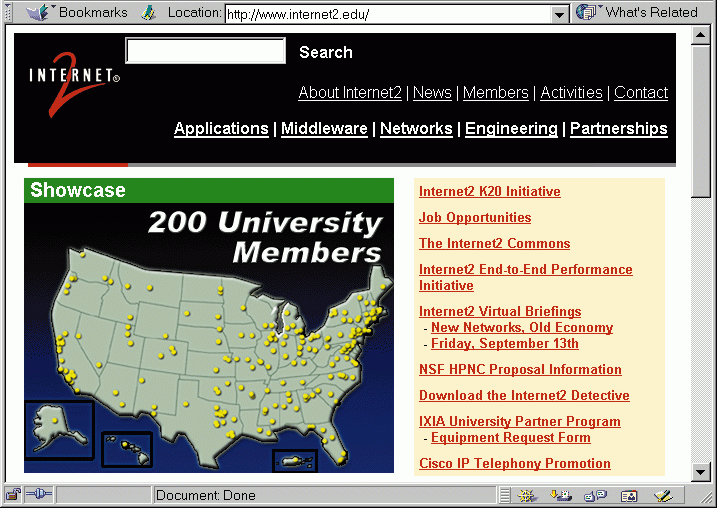This screenshot has height=508, width=717.
Task: Launch Composer from component bar
Action: pos(663,495)
